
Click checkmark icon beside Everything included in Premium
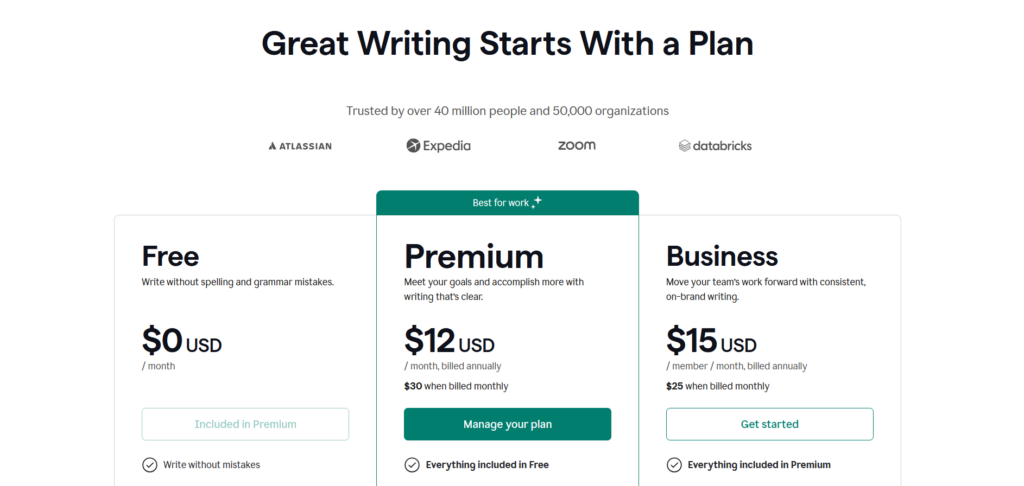coord(674,464)
